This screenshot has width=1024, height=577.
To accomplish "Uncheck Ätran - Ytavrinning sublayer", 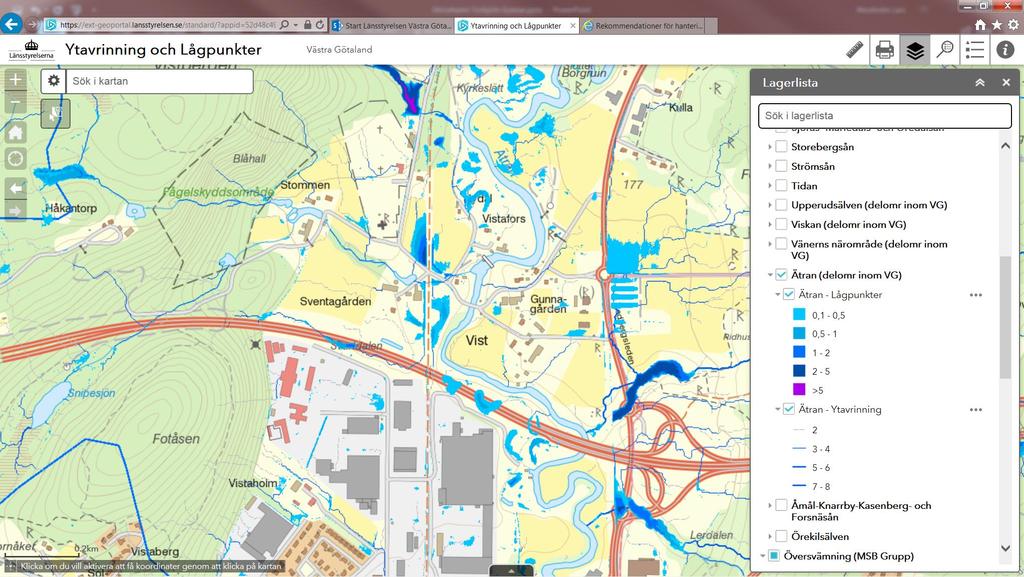I will point(789,409).
